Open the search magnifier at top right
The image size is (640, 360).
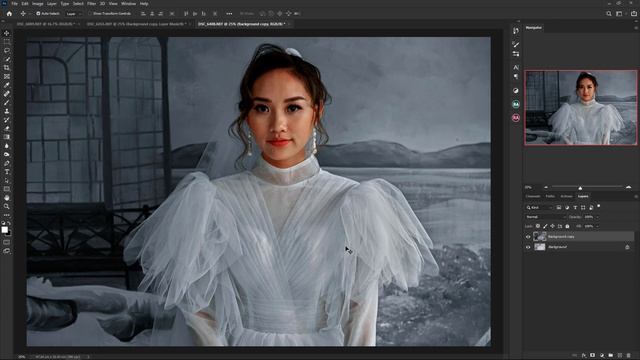tap(609, 13)
